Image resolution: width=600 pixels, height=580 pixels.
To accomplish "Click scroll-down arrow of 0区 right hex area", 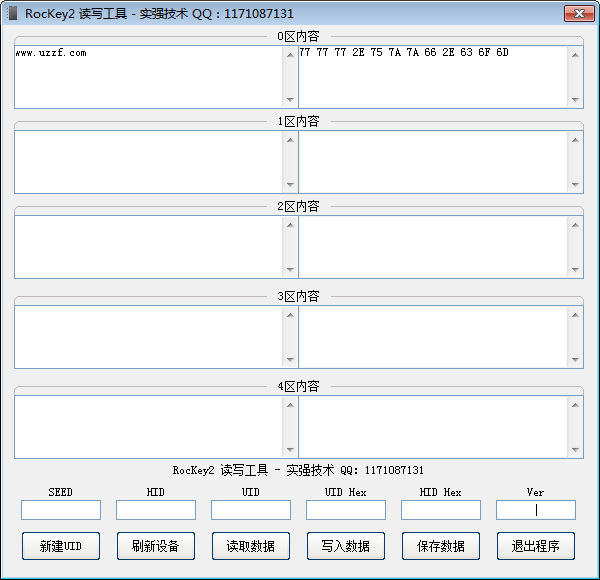I will point(575,99).
